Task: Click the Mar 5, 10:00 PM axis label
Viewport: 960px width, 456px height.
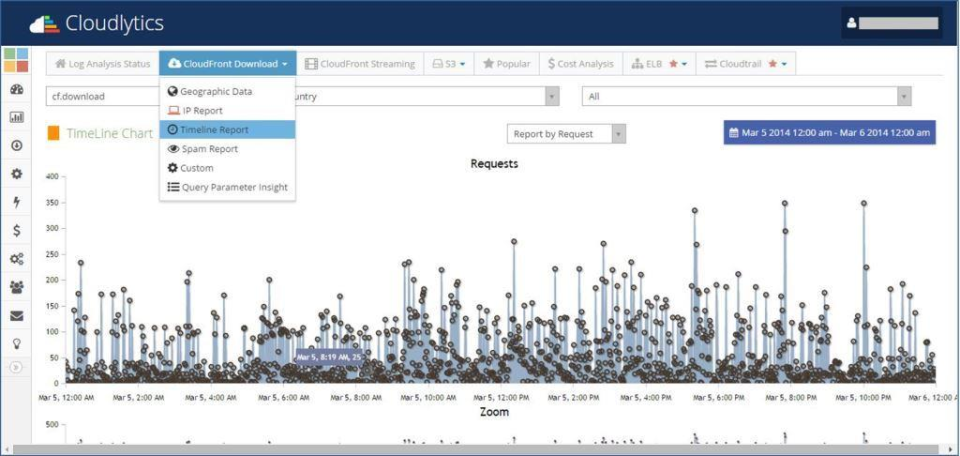Action: [862, 398]
